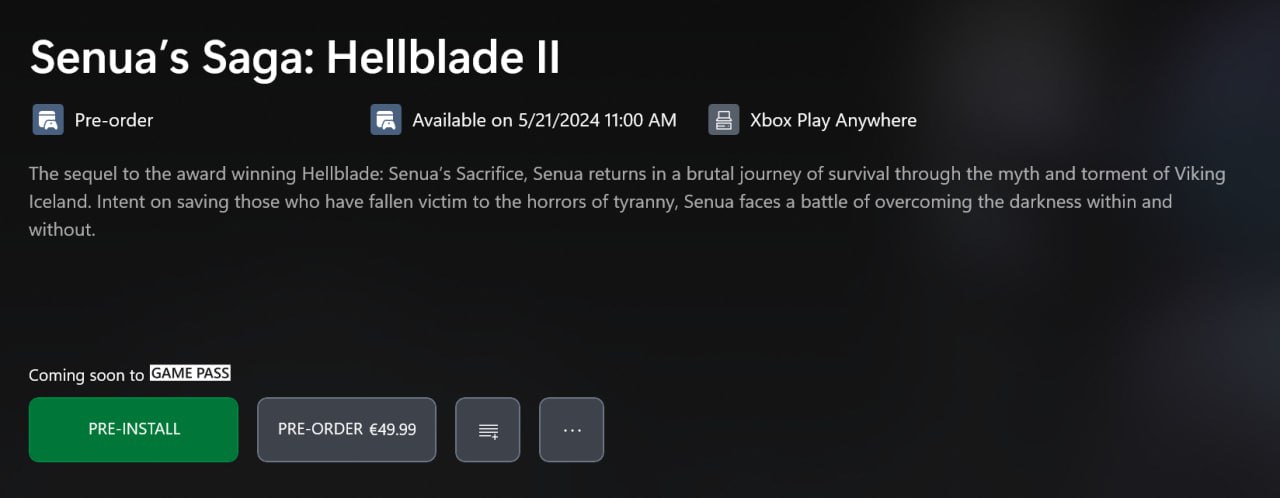Viewport: 1280px width, 498px height.
Task: Click the "Available on" text
Action: point(462,120)
